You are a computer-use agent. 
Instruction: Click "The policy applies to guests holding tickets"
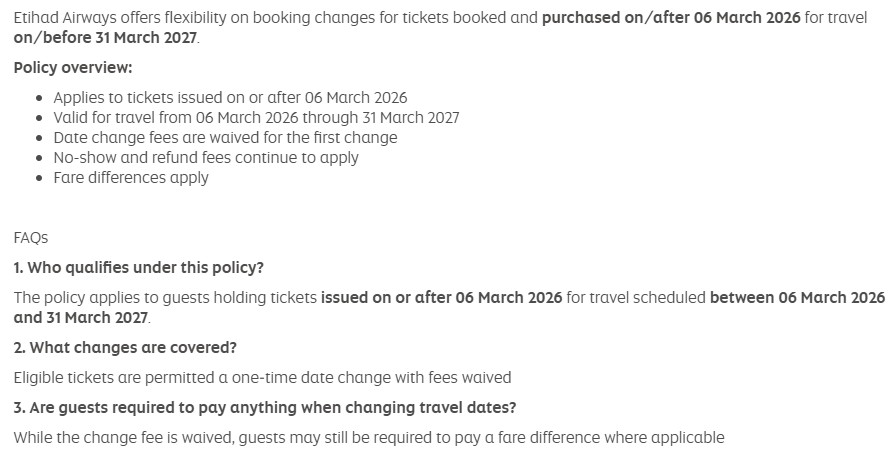pos(165,298)
